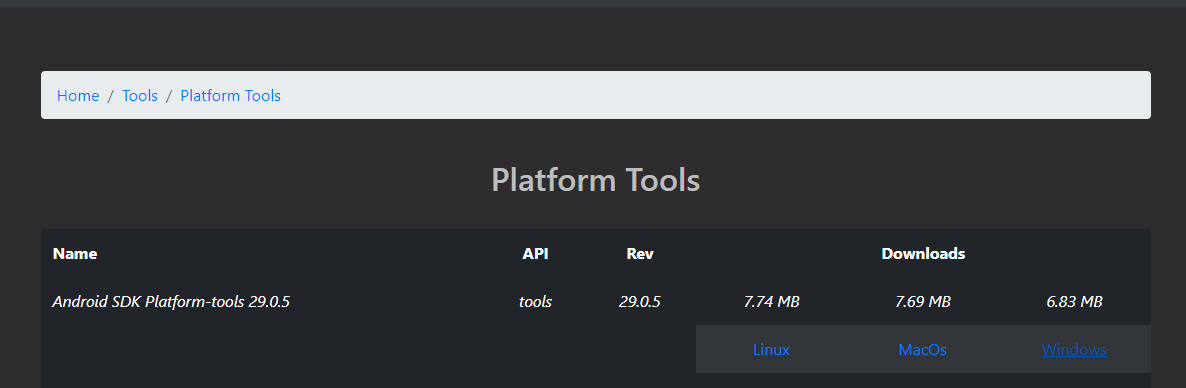Image resolution: width=1186 pixels, height=388 pixels.
Task: Click the API column header
Action: pos(536,253)
